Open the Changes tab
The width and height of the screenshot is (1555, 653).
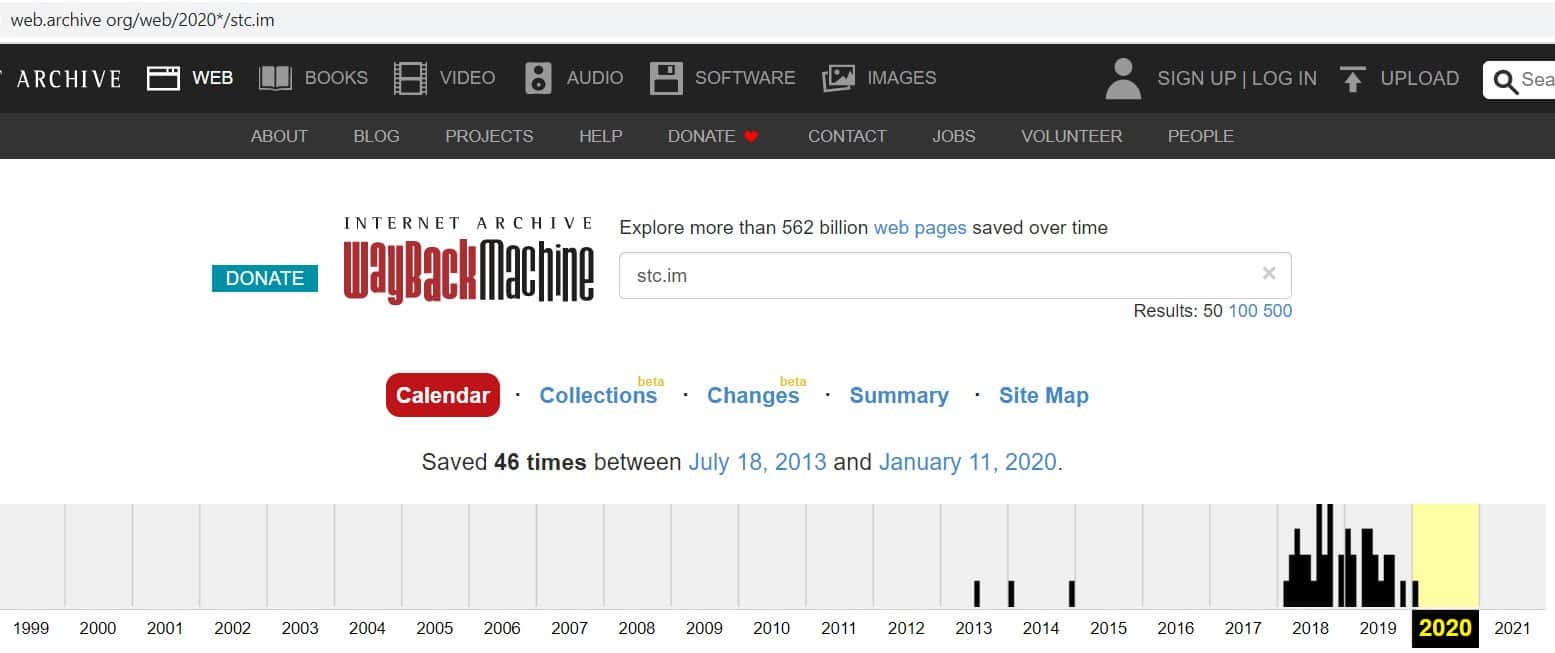[752, 395]
